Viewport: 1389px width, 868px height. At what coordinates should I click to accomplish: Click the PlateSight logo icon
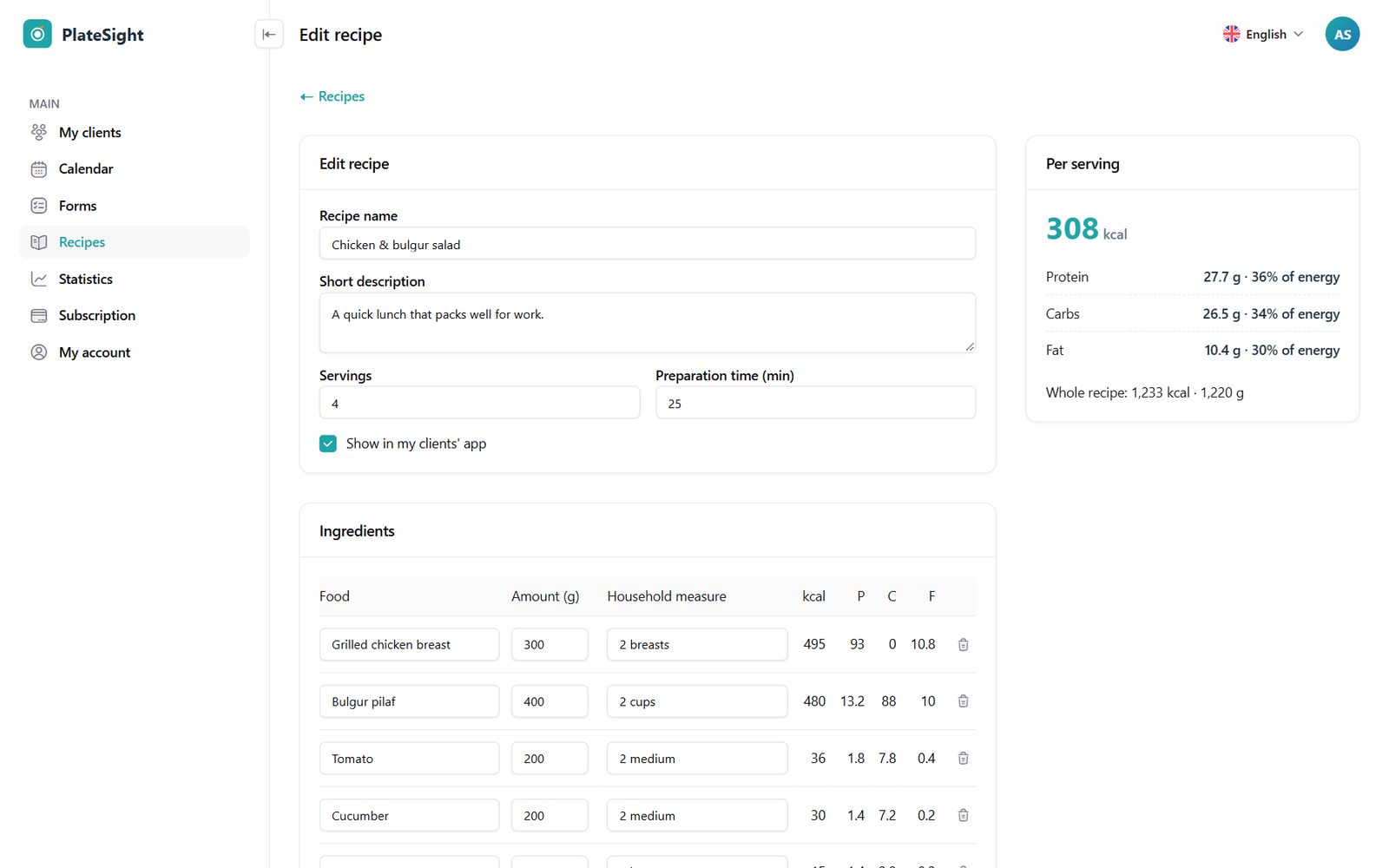[37, 34]
